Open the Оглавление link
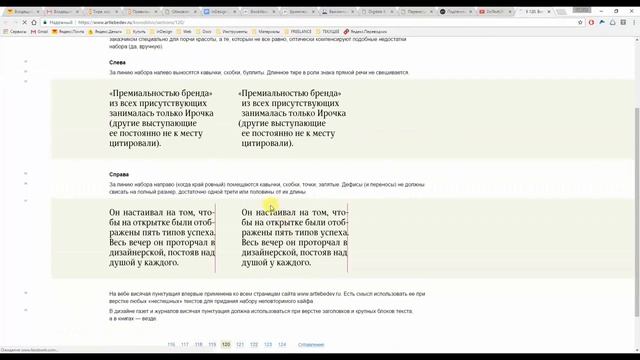This screenshot has width=640, height=360. tap(311, 344)
